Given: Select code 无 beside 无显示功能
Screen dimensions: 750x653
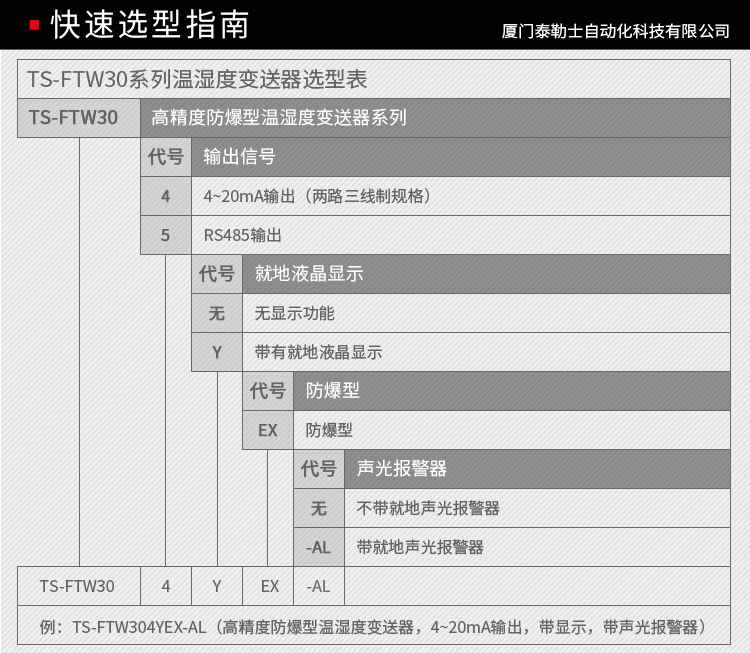Looking at the screenshot, I should (217, 313).
